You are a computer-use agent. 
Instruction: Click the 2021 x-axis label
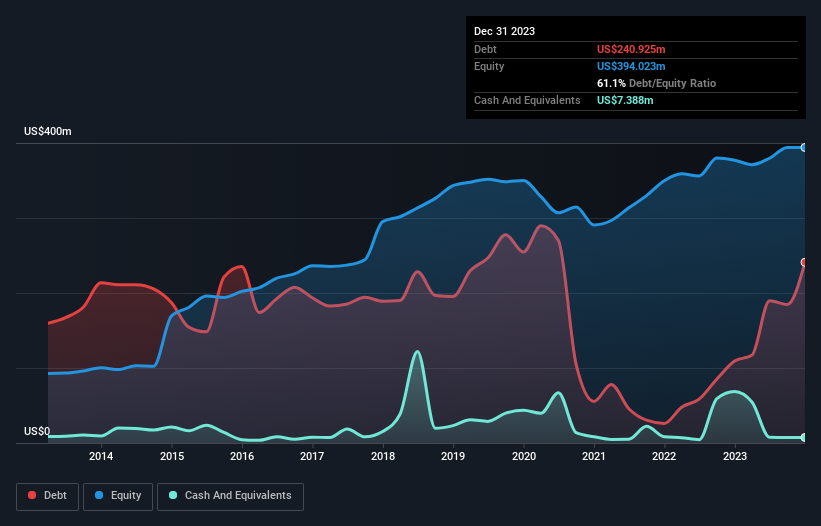(x=594, y=456)
